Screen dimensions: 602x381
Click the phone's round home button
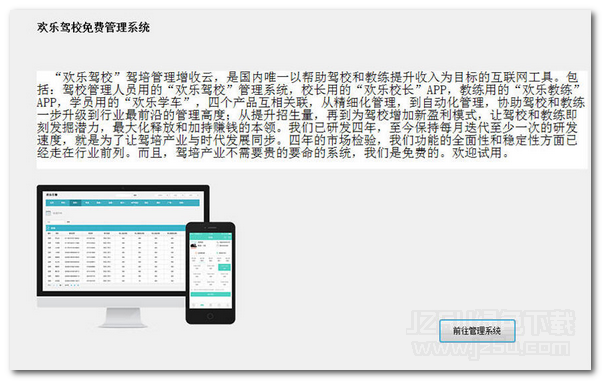click(210, 316)
